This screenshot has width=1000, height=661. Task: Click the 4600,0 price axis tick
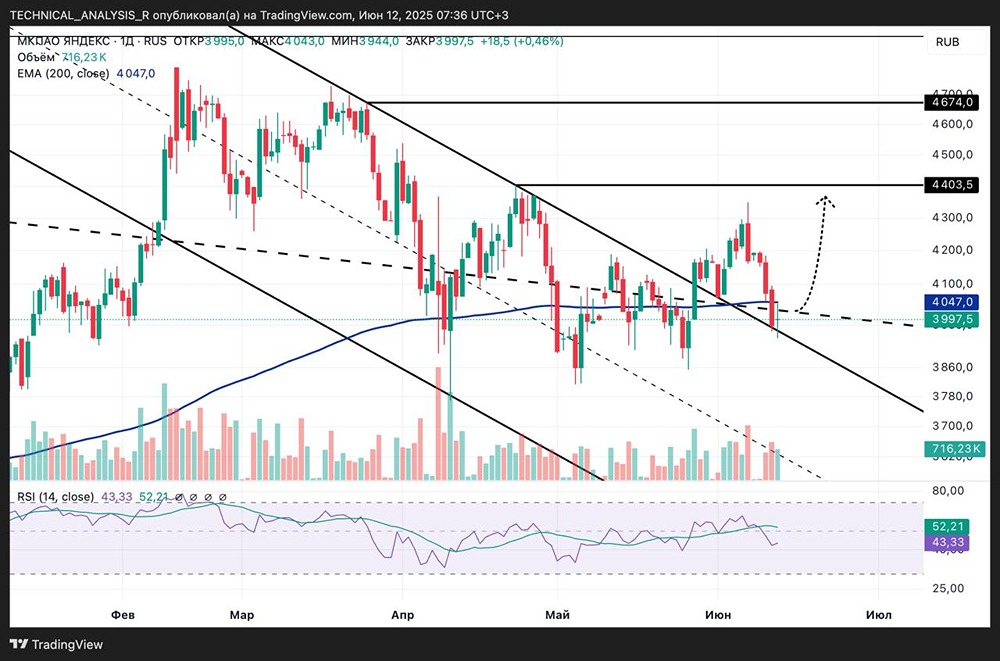[x=952, y=124]
